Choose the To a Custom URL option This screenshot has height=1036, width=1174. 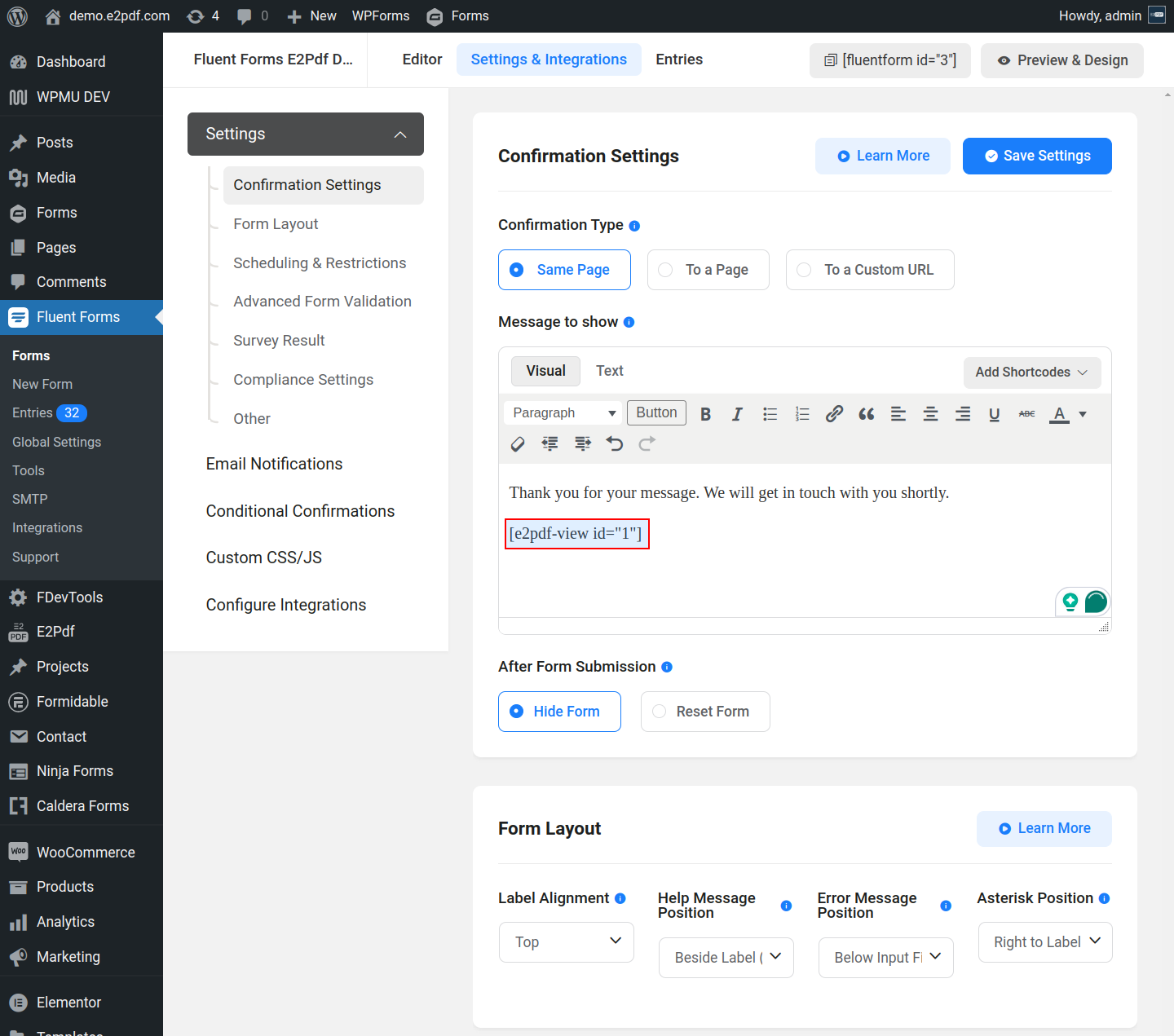click(869, 270)
